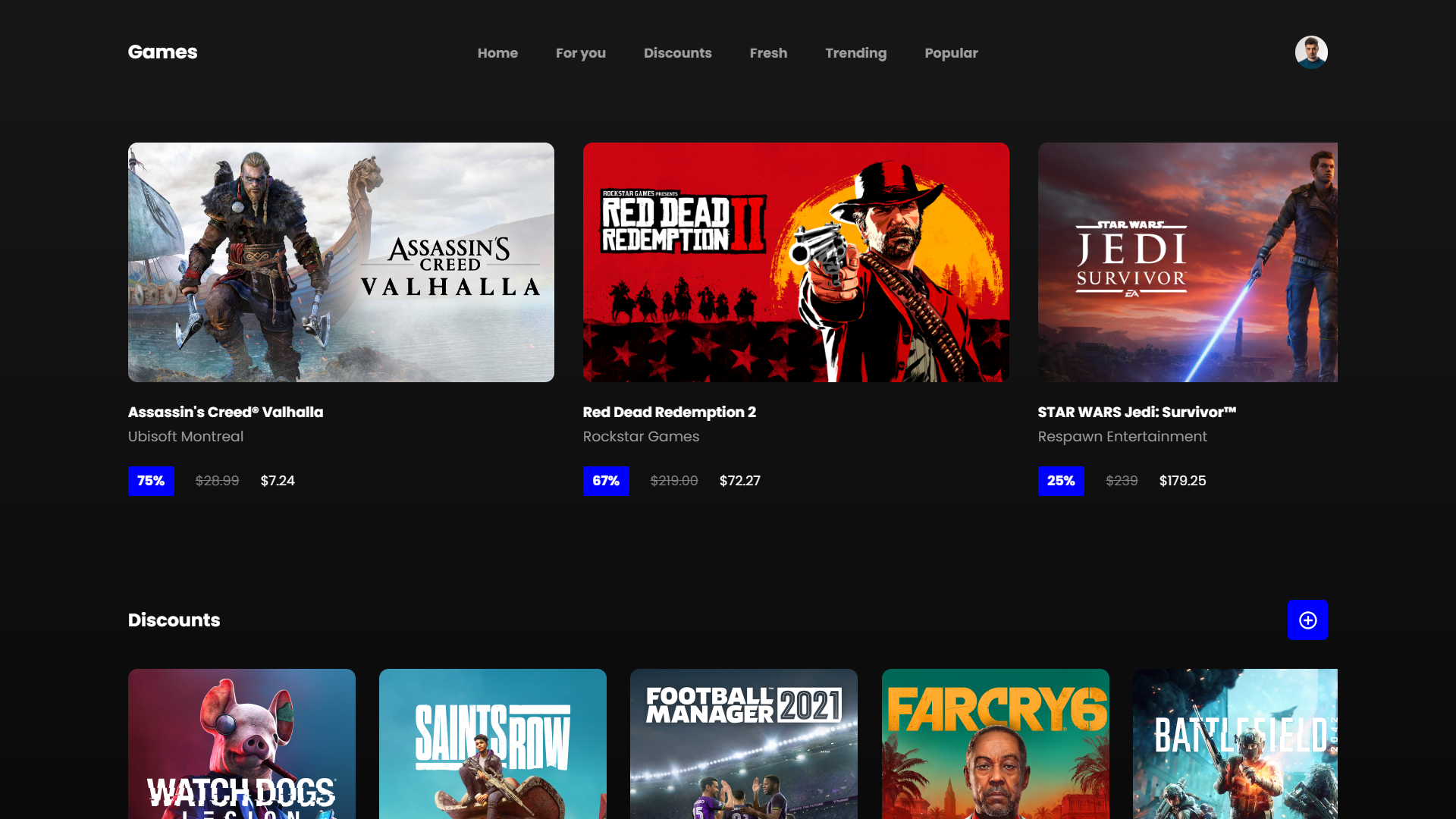Open the Far Cry 6 cover
The width and height of the screenshot is (1456, 819).
click(x=996, y=744)
